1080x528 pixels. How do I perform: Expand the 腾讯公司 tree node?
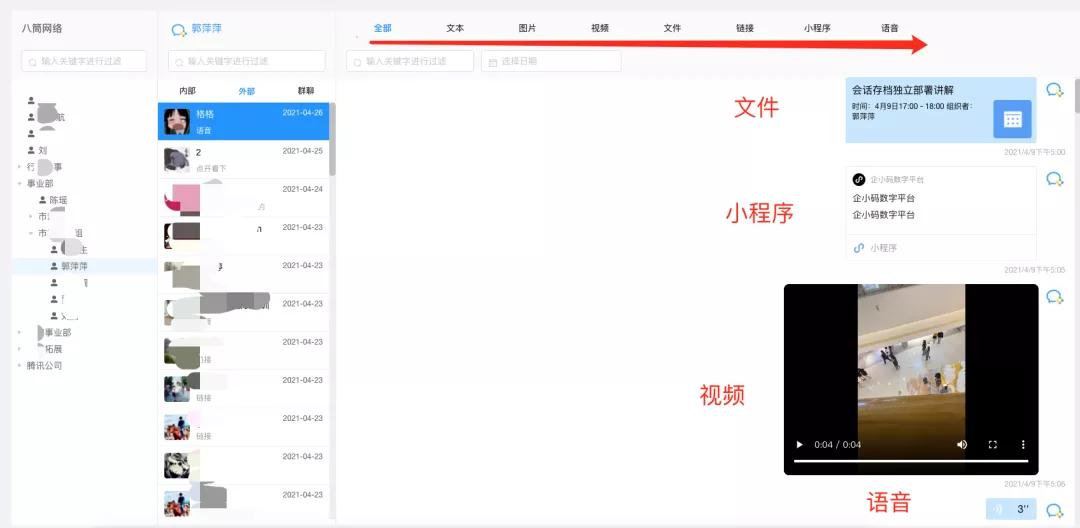pos(19,366)
